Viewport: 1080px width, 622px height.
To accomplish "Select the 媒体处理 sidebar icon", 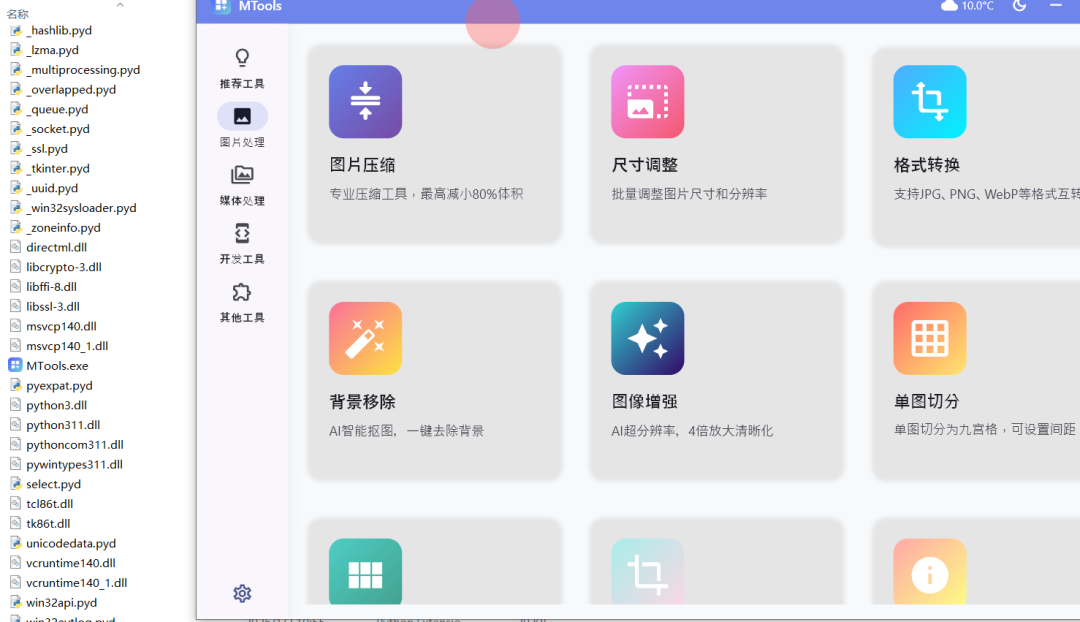I will [242, 174].
